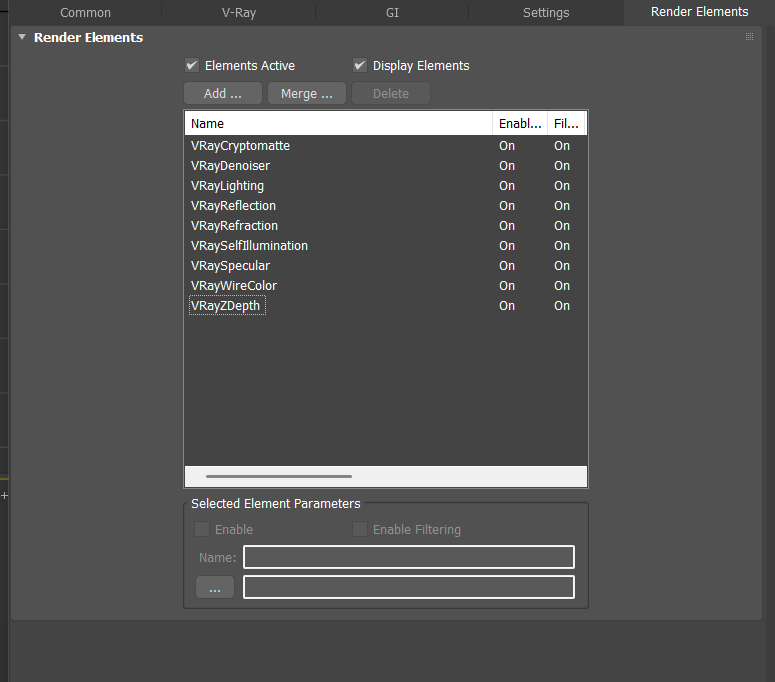
Task: Collapse the Render Elements rollout triangle
Action: (22, 37)
